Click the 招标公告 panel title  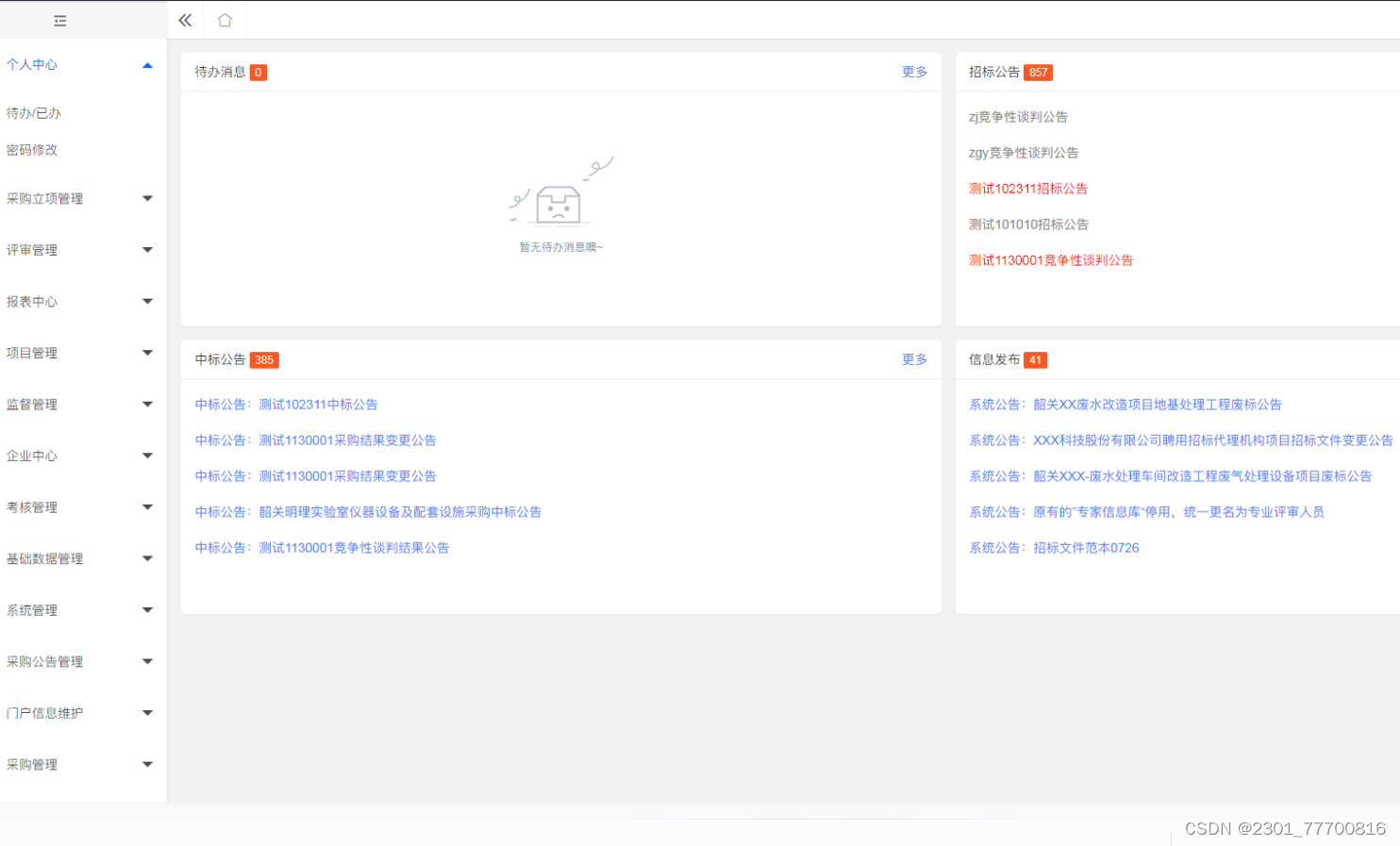click(994, 72)
